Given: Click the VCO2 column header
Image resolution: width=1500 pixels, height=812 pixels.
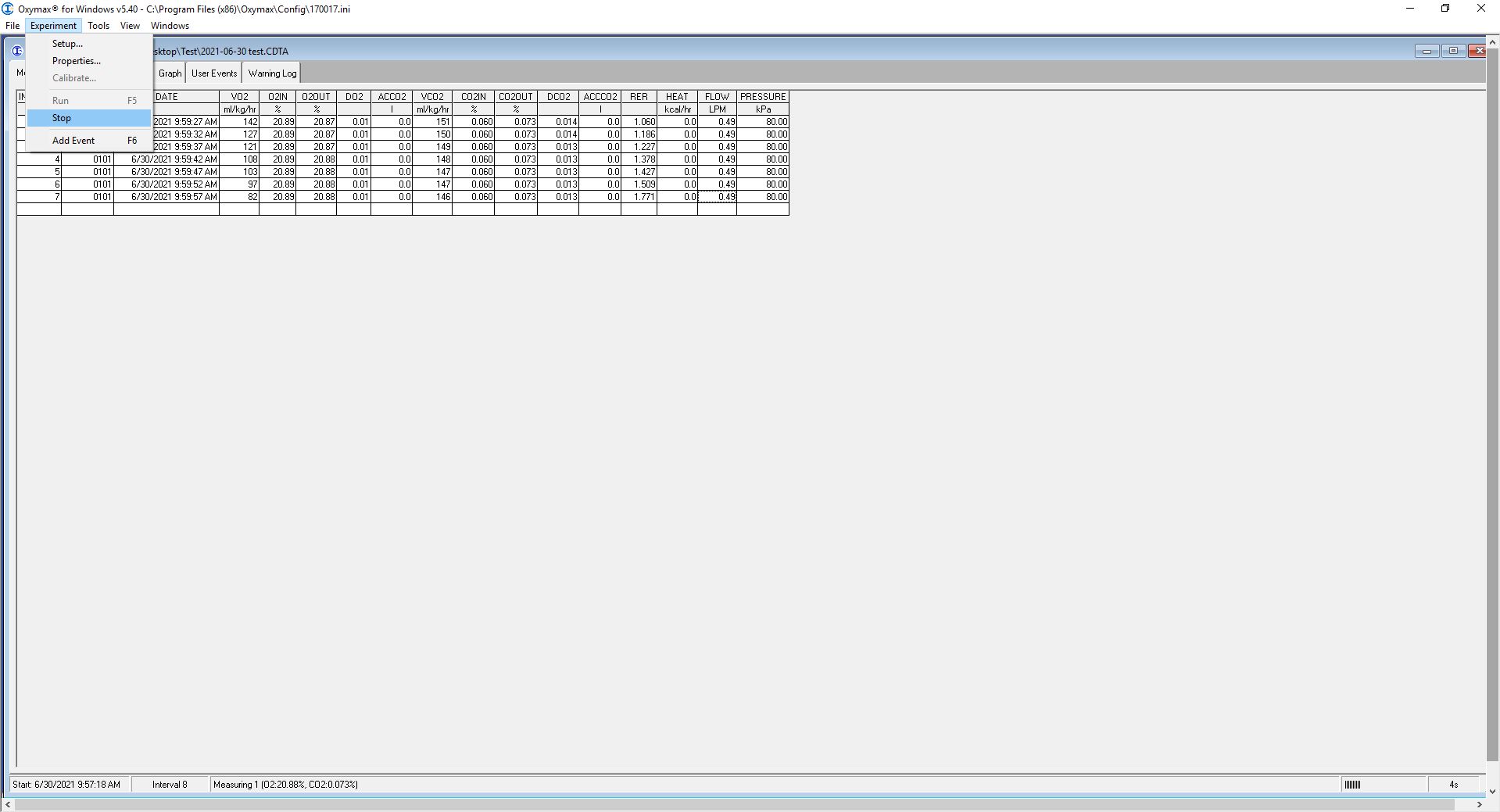Looking at the screenshot, I should click(432, 97).
